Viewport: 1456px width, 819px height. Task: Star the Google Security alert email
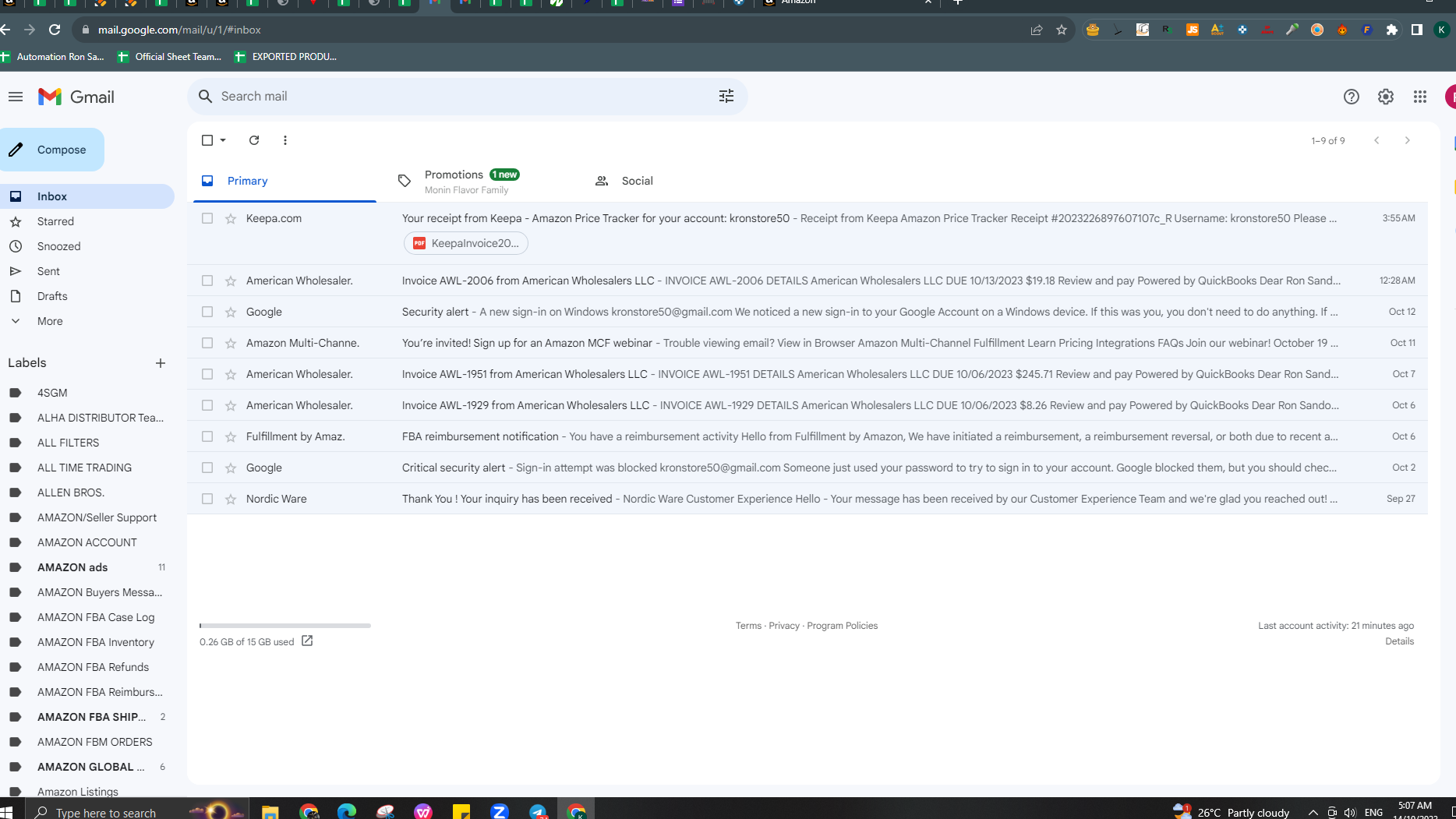(x=231, y=312)
